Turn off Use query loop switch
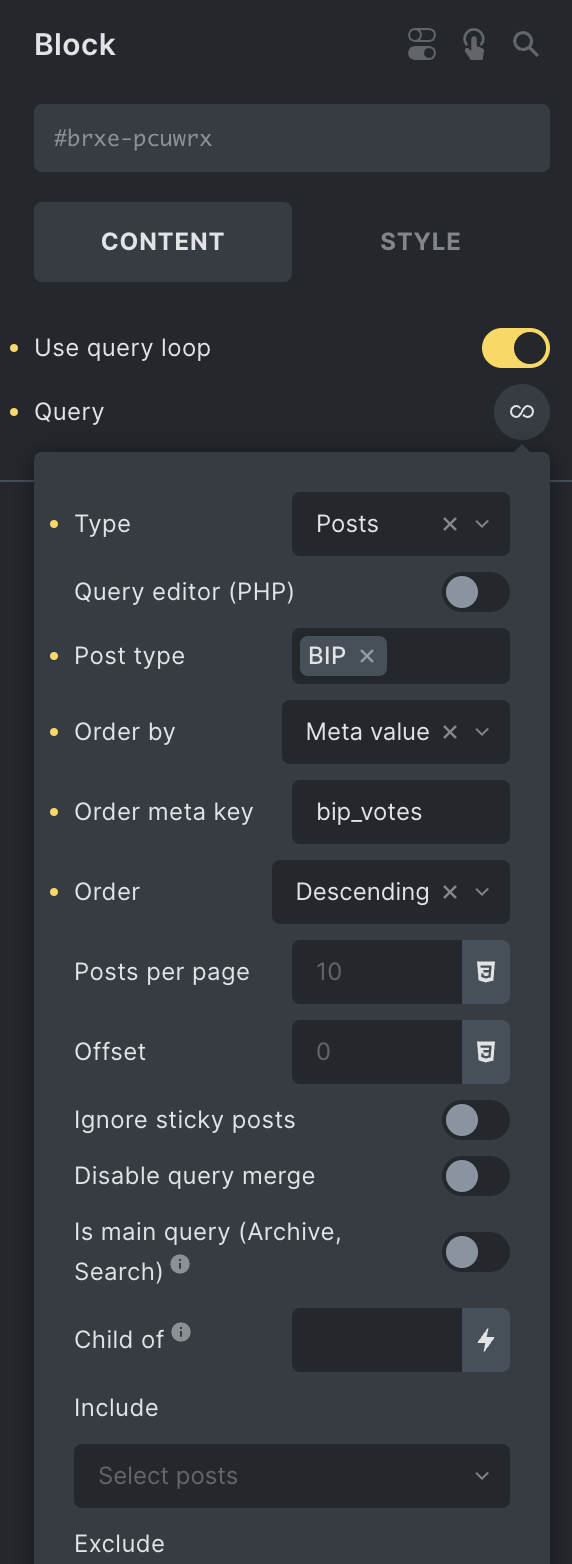572x1564 pixels. (x=516, y=348)
